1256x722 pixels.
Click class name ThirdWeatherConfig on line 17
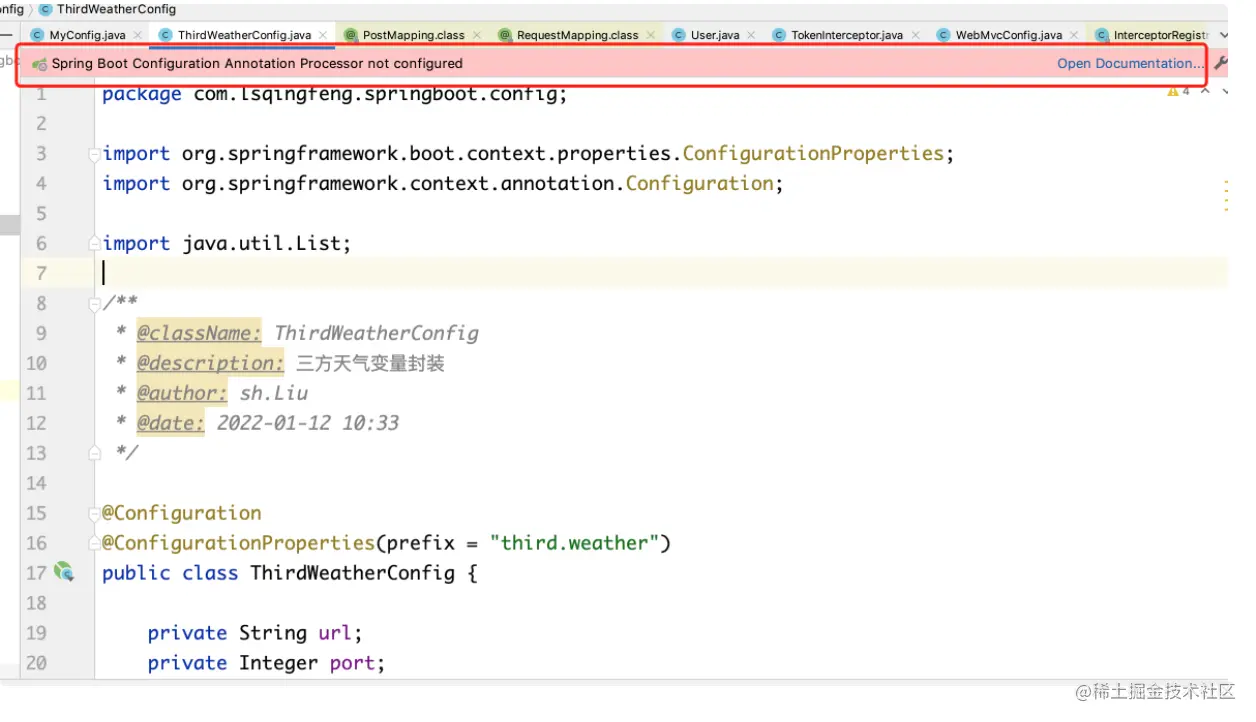[353, 573]
